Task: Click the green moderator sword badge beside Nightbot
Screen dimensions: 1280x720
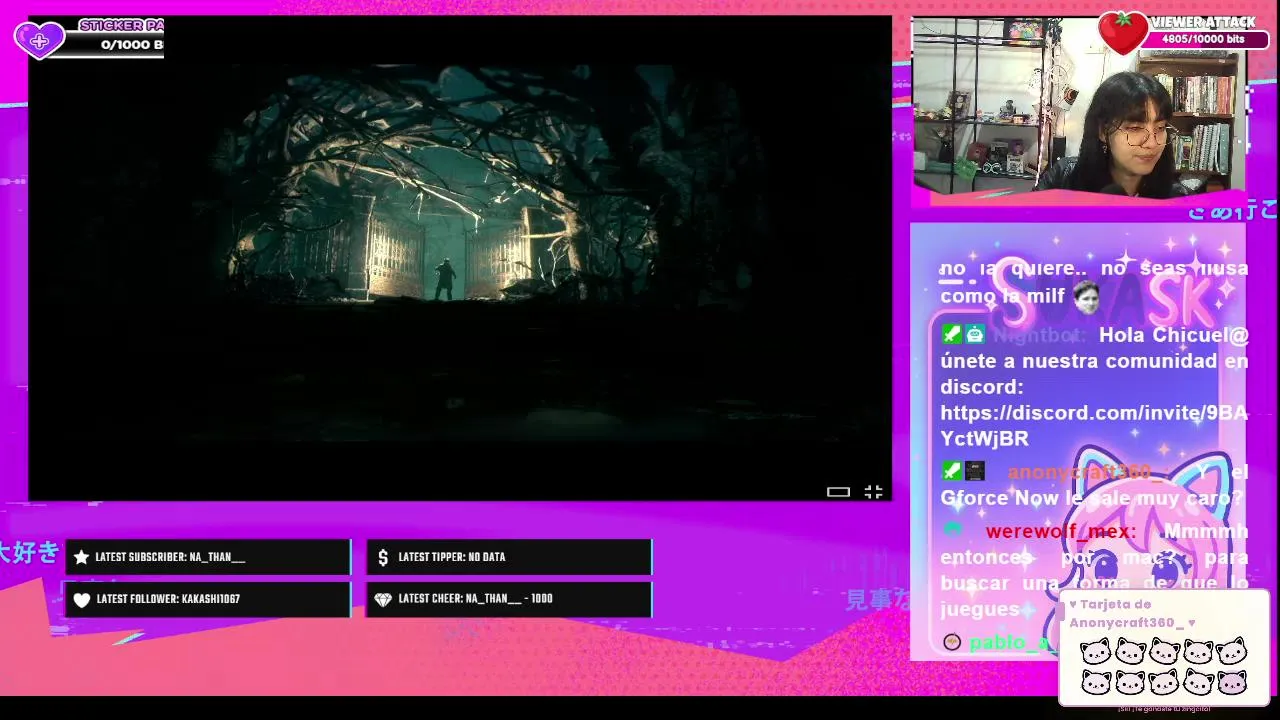Action: 951,335
